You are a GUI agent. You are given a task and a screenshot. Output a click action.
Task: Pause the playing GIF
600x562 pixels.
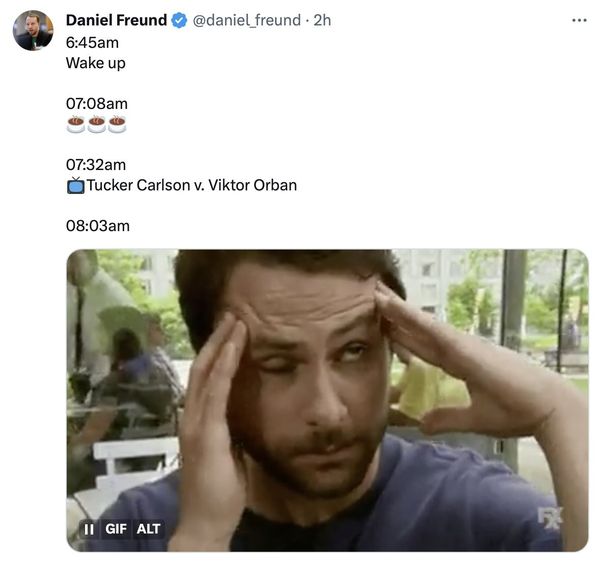point(88,529)
